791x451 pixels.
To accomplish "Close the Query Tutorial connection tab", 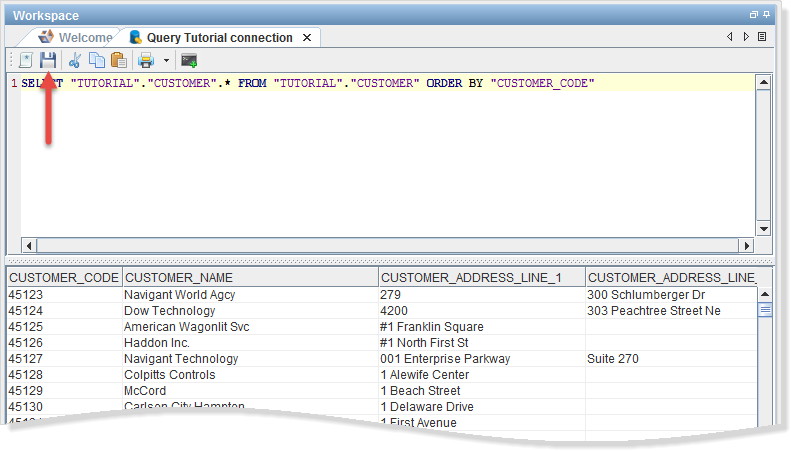I will click(307, 38).
